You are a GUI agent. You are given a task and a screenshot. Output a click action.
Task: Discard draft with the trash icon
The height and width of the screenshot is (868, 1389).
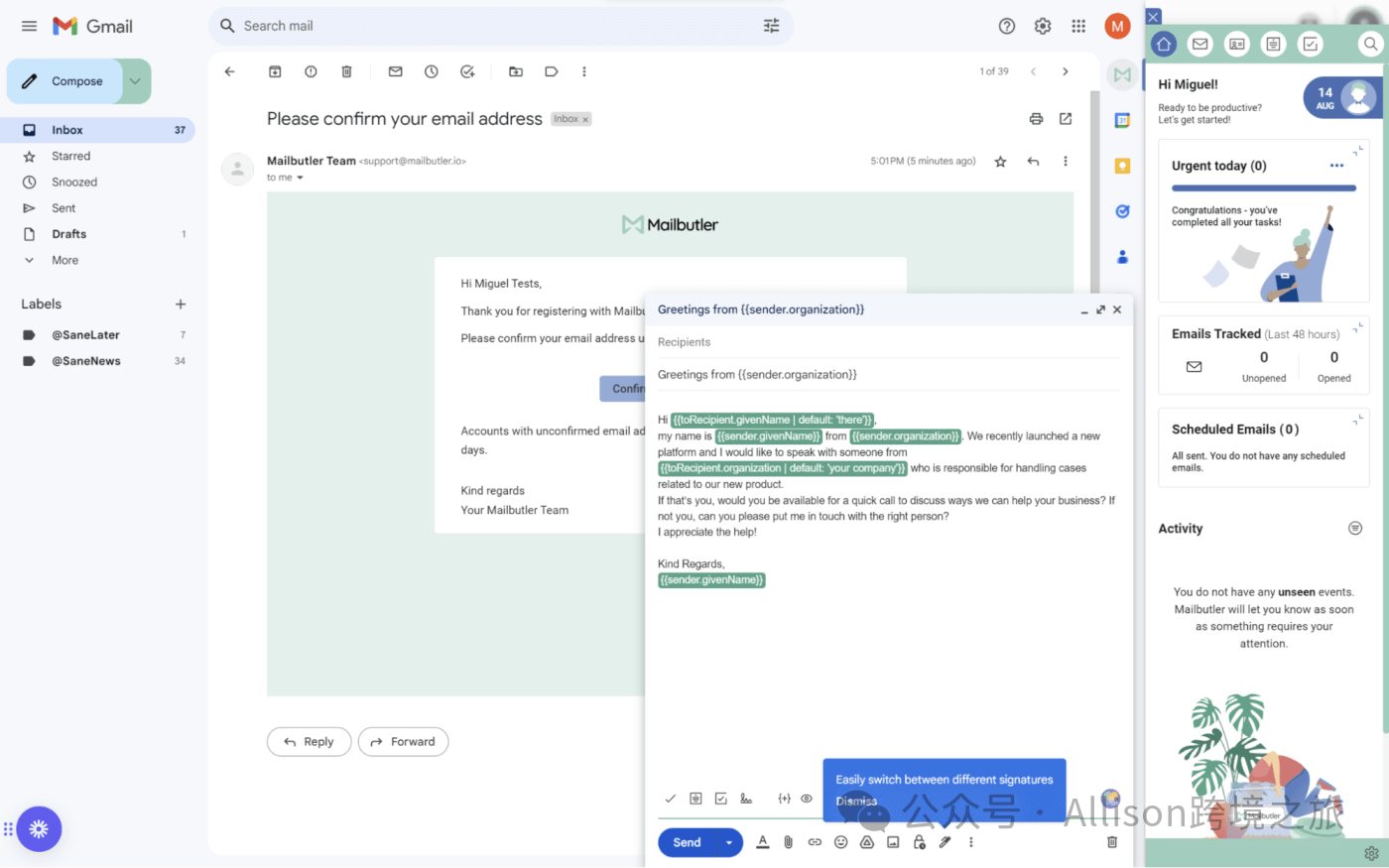point(1112,842)
